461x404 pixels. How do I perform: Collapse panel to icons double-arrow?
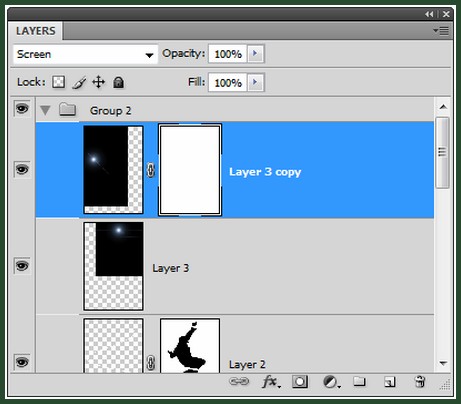coord(429,14)
